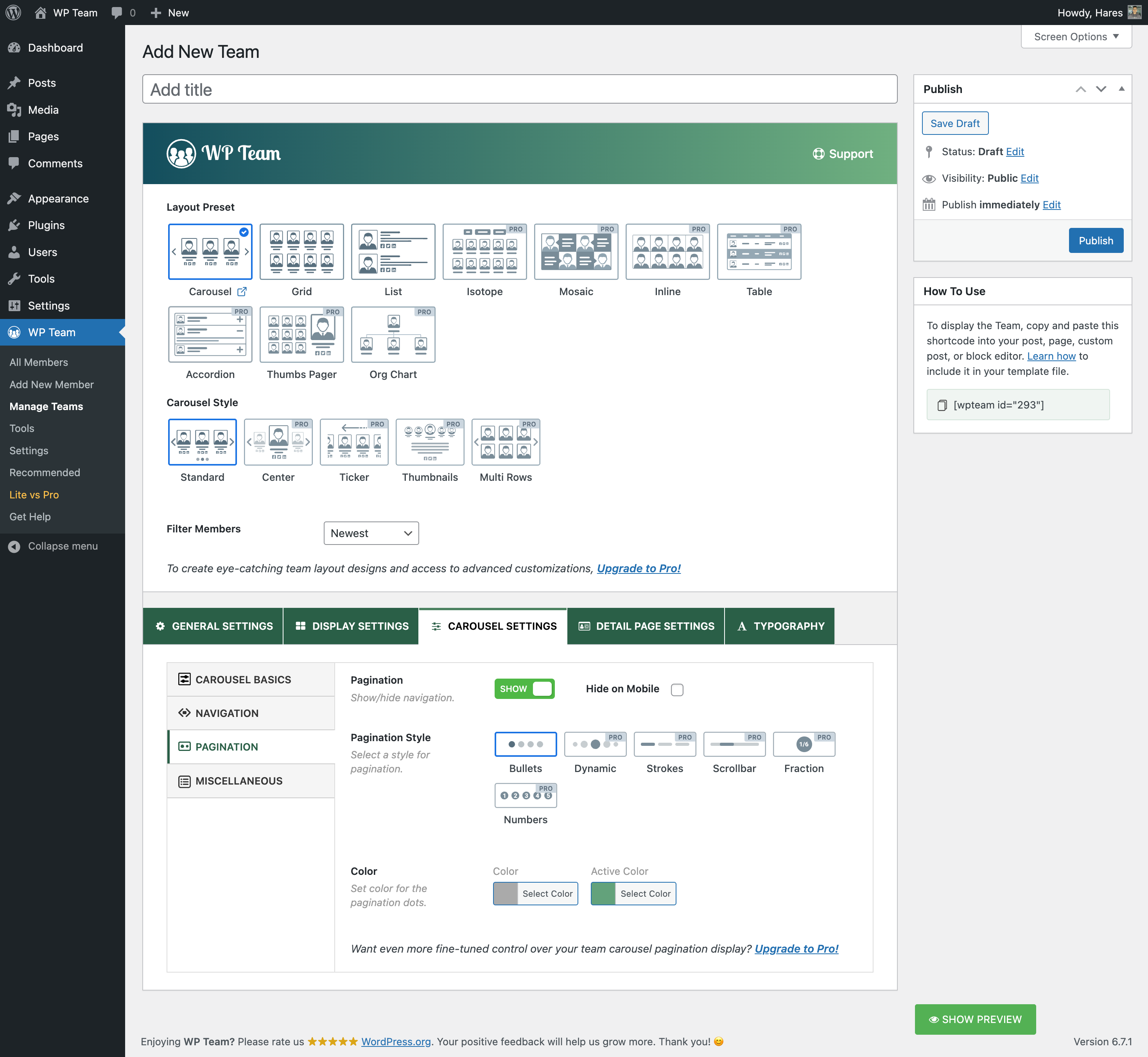Expand the Screen Options dropdown
Image resolution: width=1148 pixels, height=1057 pixels.
click(x=1076, y=37)
